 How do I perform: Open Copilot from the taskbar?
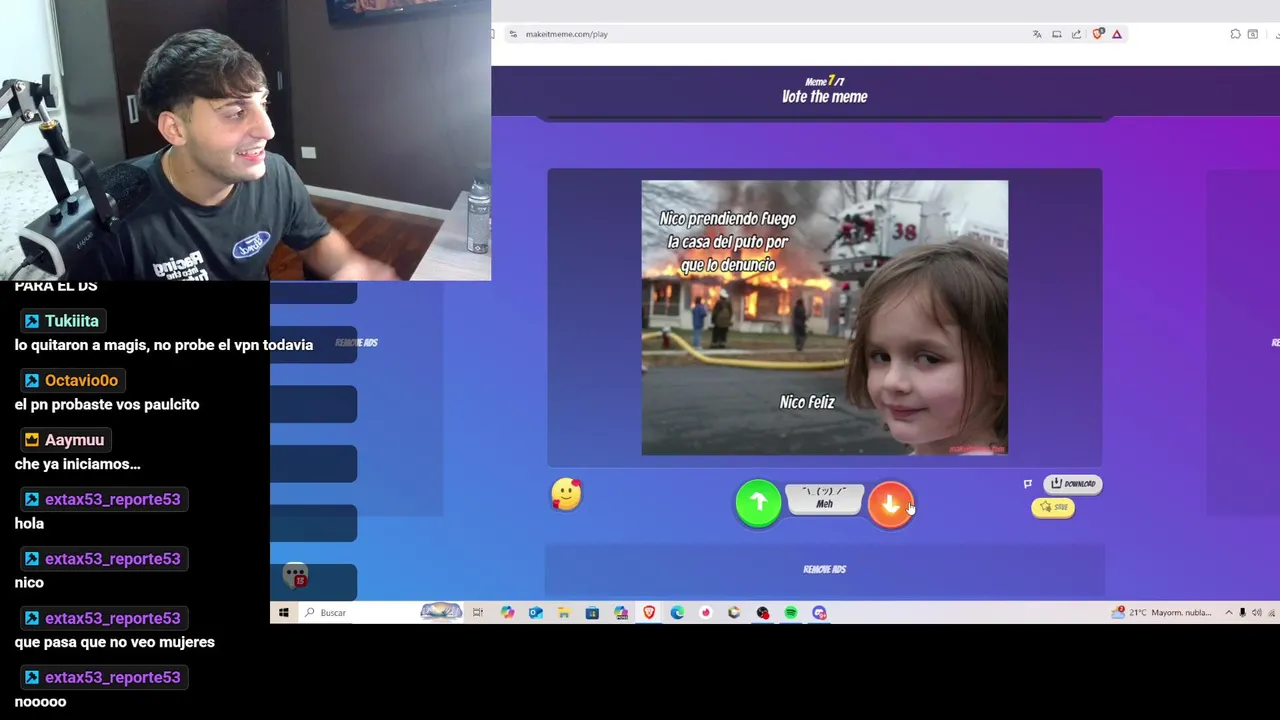(x=507, y=612)
